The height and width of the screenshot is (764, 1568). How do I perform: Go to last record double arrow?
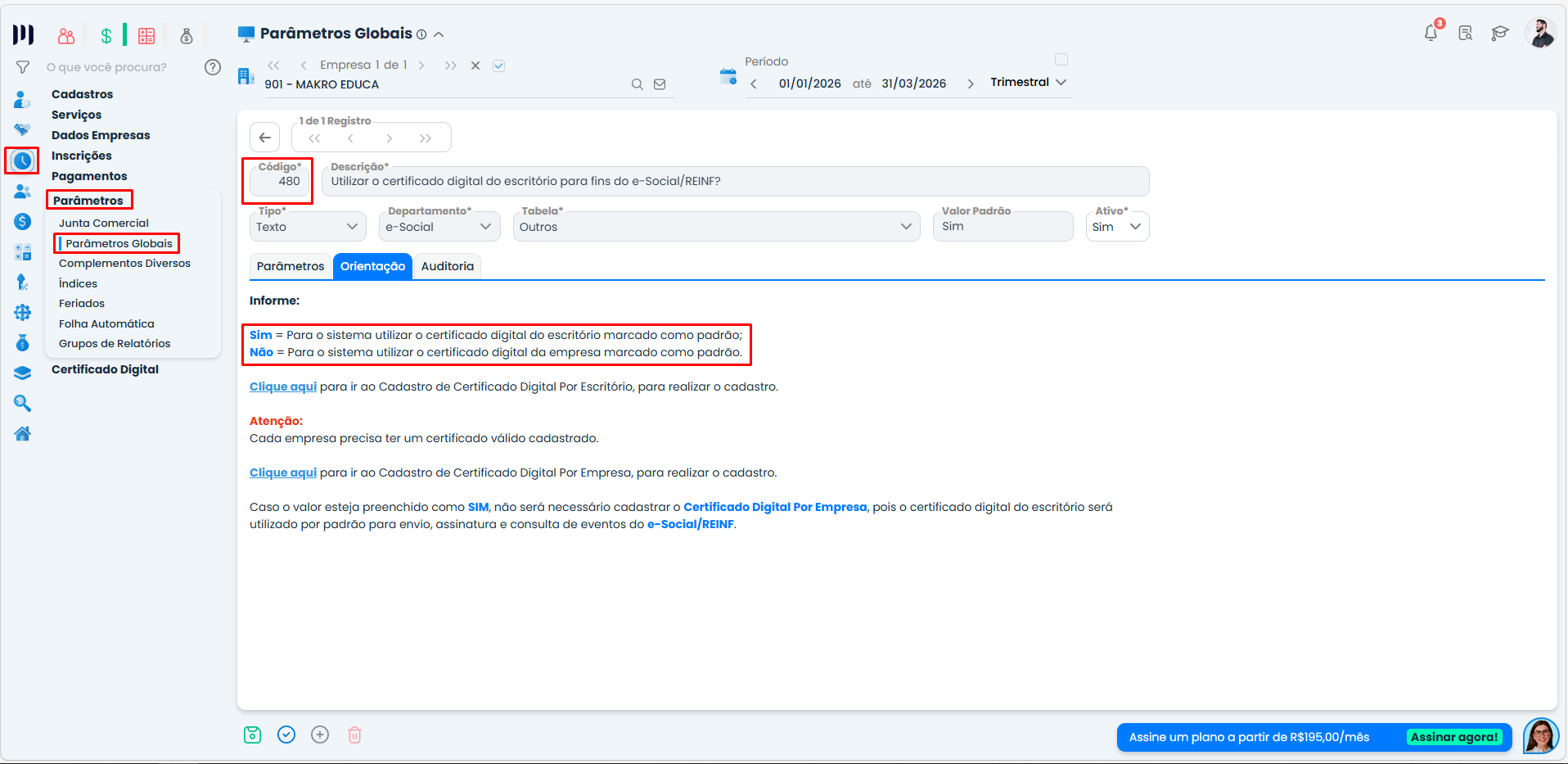click(426, 138)
